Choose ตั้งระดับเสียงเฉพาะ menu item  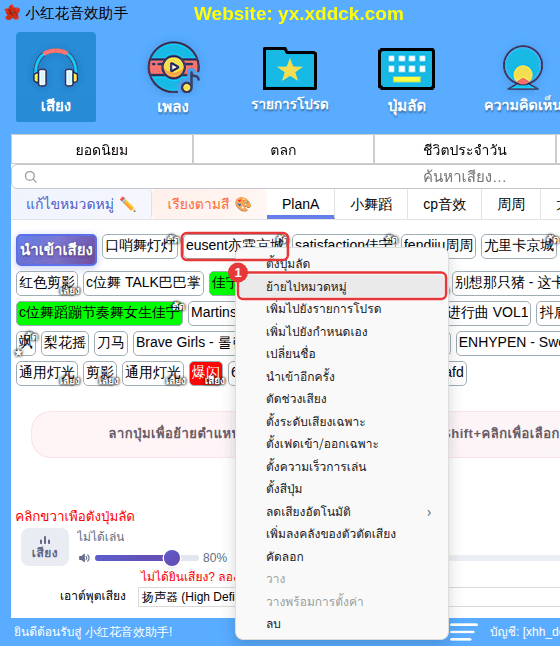tap(342, 421)
